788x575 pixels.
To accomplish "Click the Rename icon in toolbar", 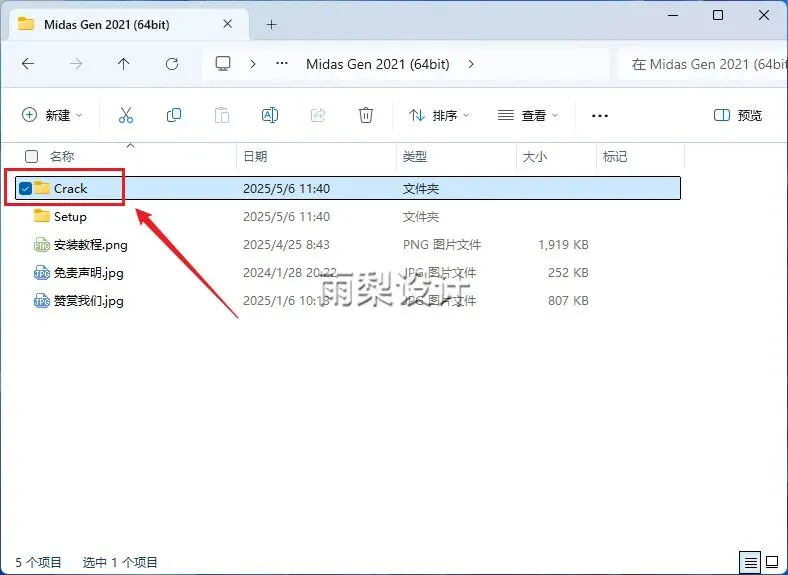I will [270, 115].
